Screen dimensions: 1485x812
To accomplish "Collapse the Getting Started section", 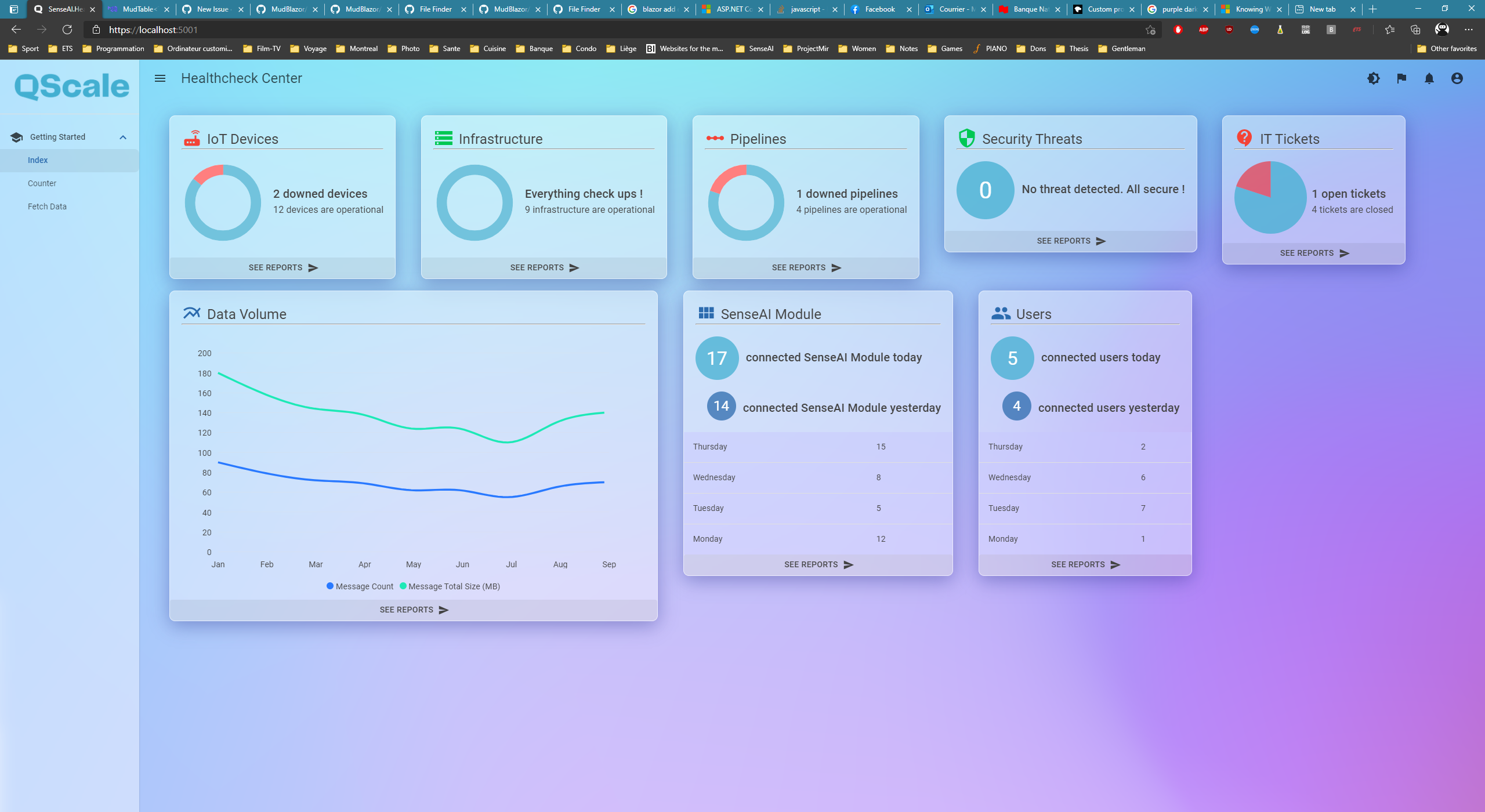I will (x=122, y=137).
